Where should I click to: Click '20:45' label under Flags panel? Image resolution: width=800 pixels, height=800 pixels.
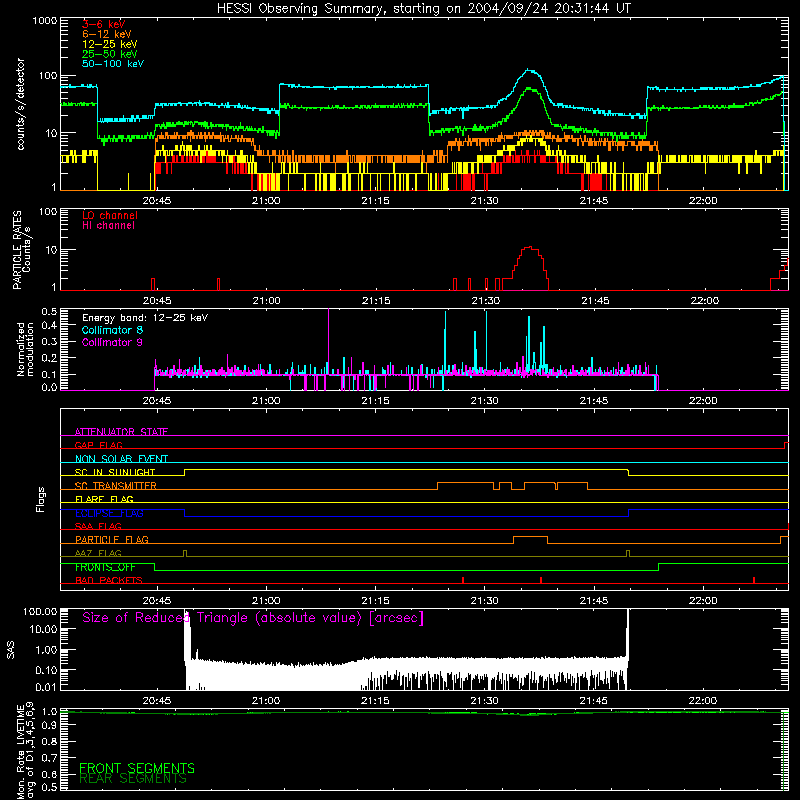coord(157,601)
